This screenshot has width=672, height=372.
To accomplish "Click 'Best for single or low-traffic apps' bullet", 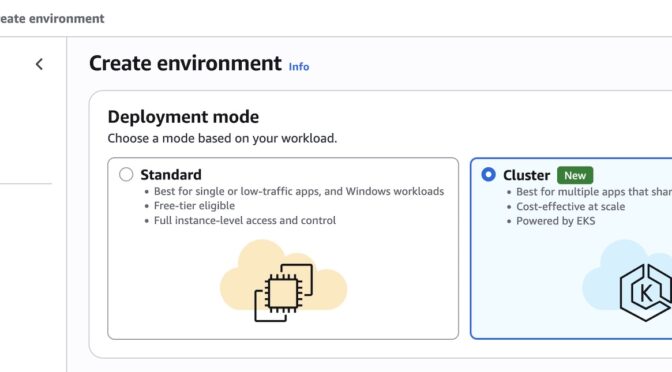I will 299,191.
